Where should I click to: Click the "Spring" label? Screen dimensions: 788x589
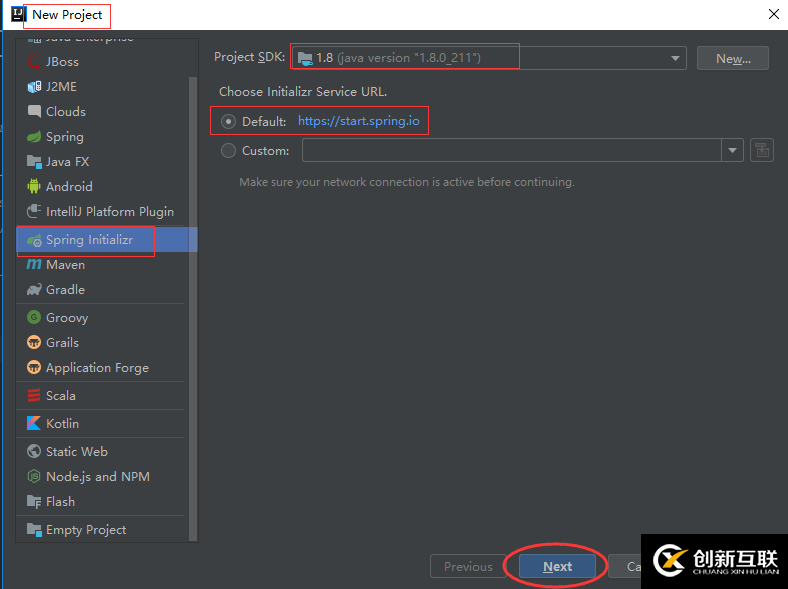click(65, 137)
